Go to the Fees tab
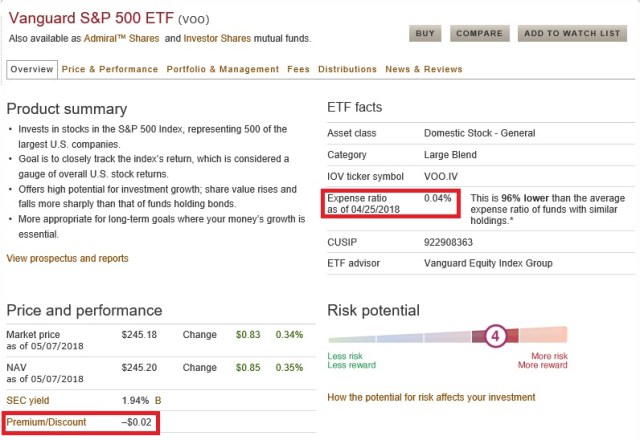Image resolution: width=640 pixels, height=440 pixels. (298, 69)
